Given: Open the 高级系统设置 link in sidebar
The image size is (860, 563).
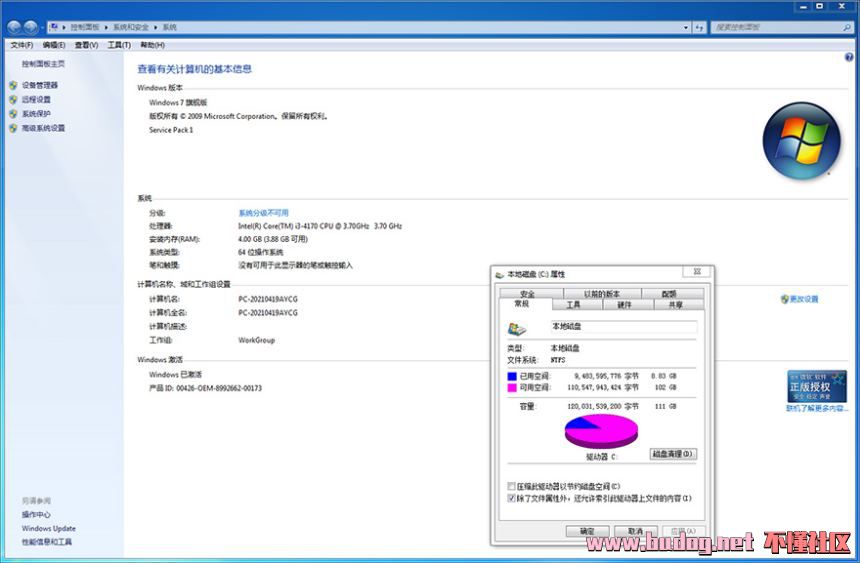Looking at the screenshot, I should click(x=43, y=128).
